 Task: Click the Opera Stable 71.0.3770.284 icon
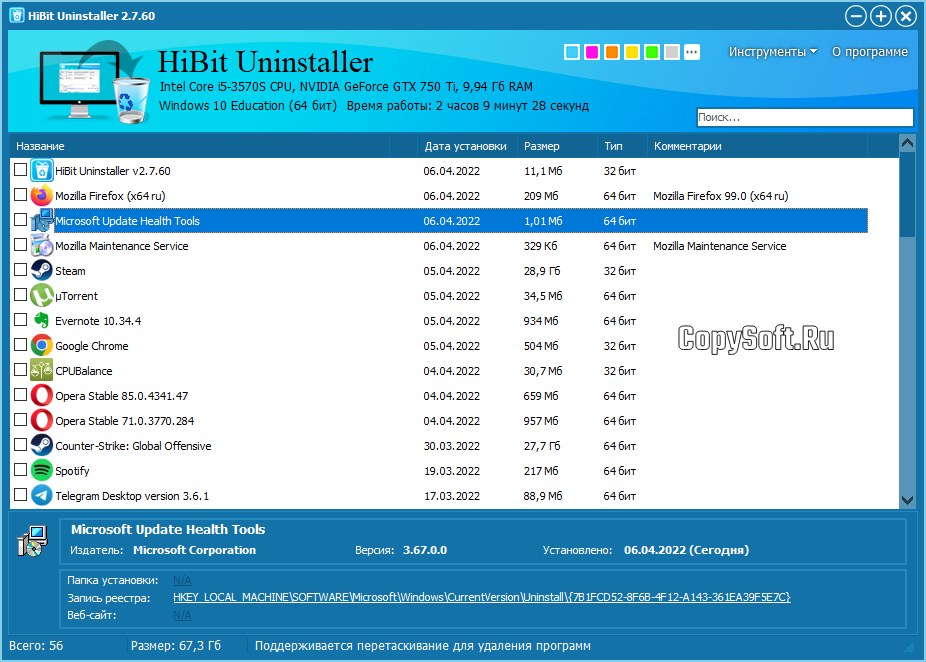pos(42,420)
